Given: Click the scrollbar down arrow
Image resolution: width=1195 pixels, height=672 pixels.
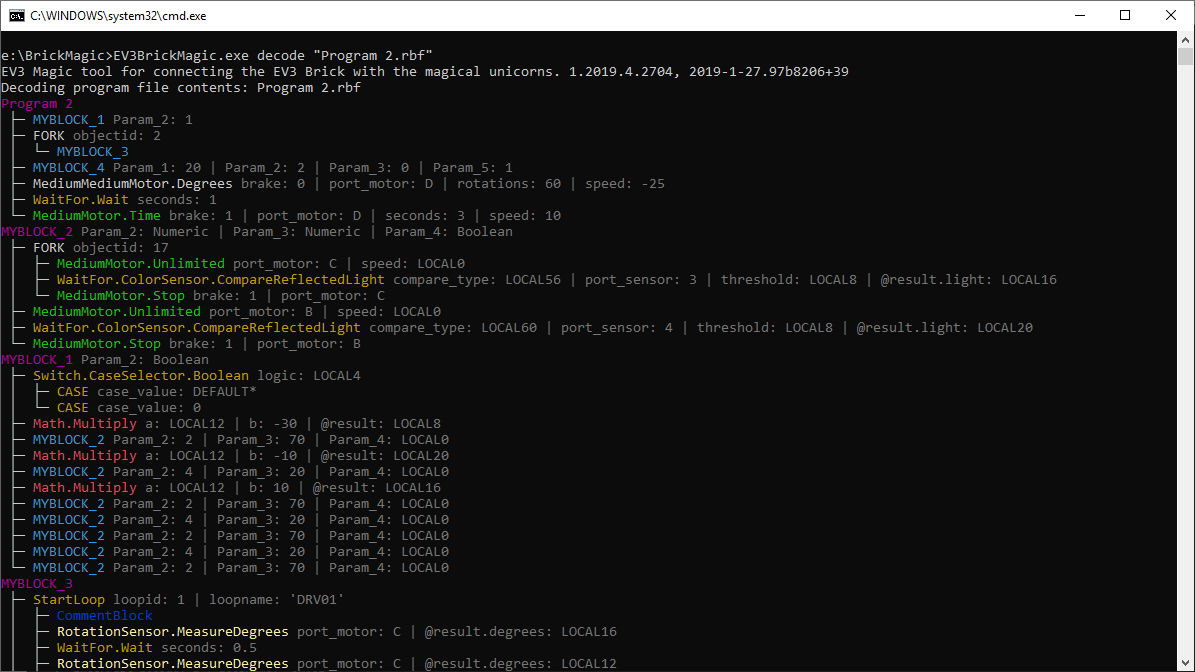Looking at the screenshot, I should tap(1186, 663).
